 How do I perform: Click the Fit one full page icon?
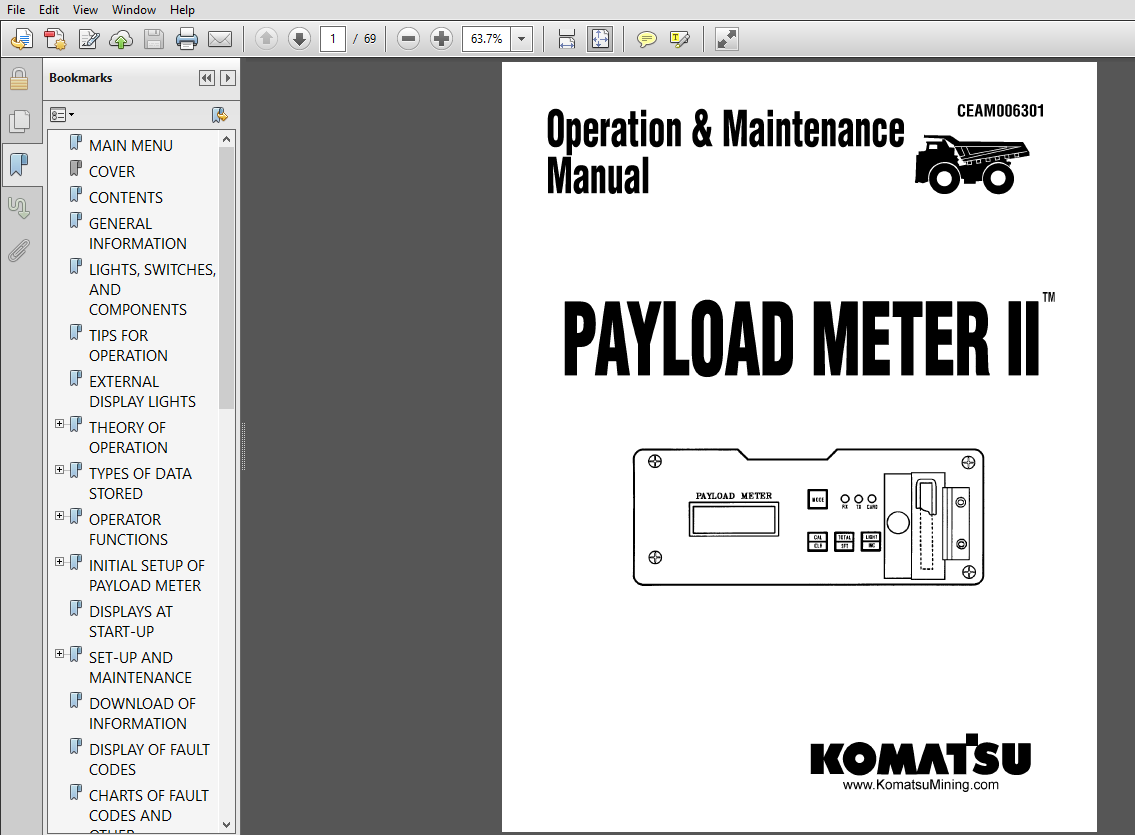tap(600, 39)
